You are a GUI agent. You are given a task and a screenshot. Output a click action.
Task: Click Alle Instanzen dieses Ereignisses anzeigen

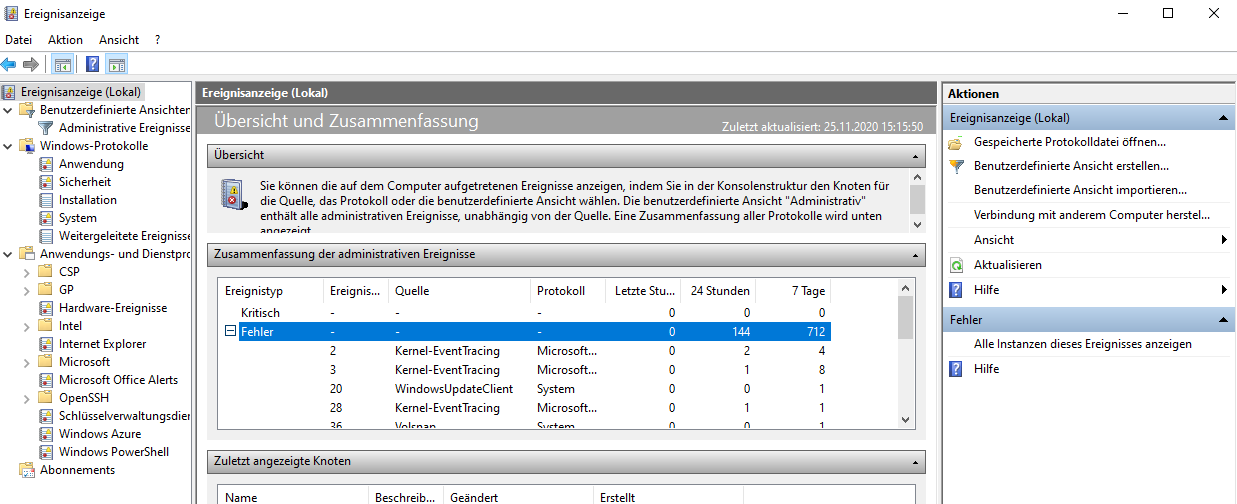1082,344
